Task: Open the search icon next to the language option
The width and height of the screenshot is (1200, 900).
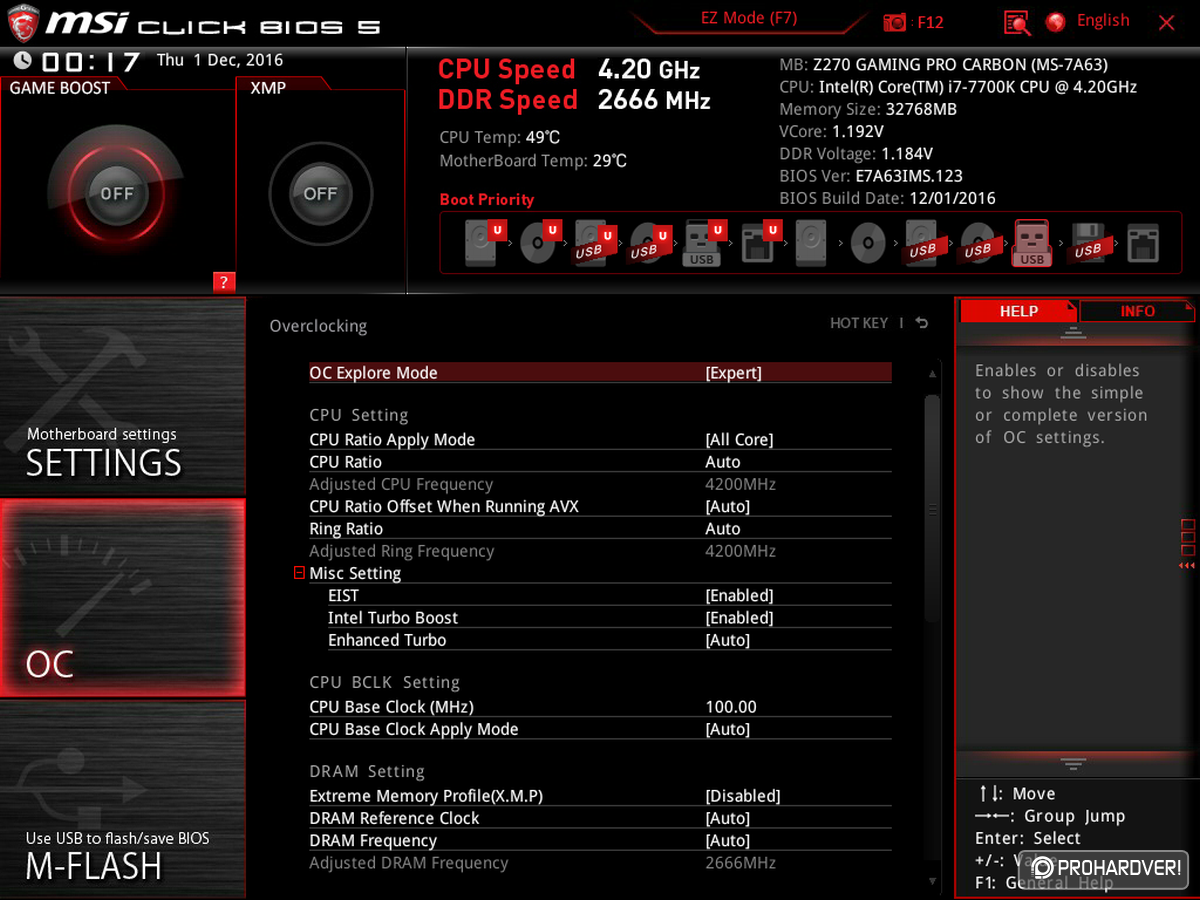Action: (x=1017, y=22)
